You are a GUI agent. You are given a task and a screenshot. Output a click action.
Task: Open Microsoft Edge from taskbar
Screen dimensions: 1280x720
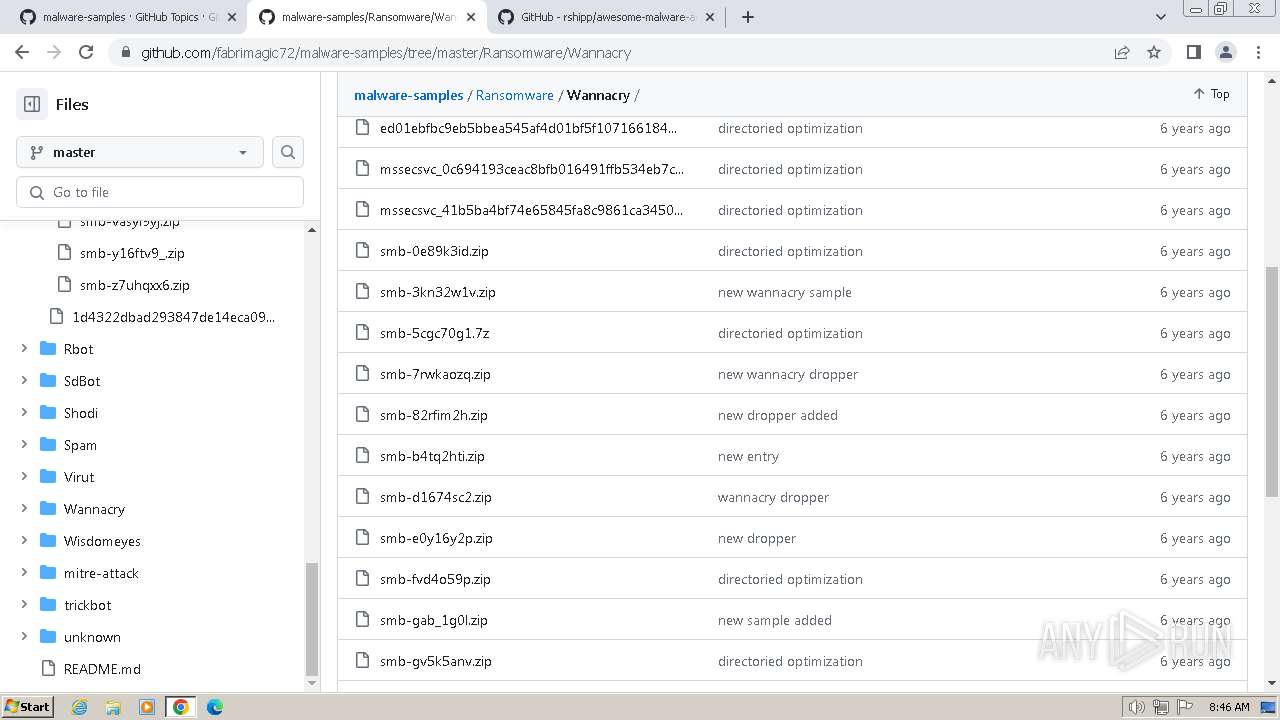pos(214,707)
